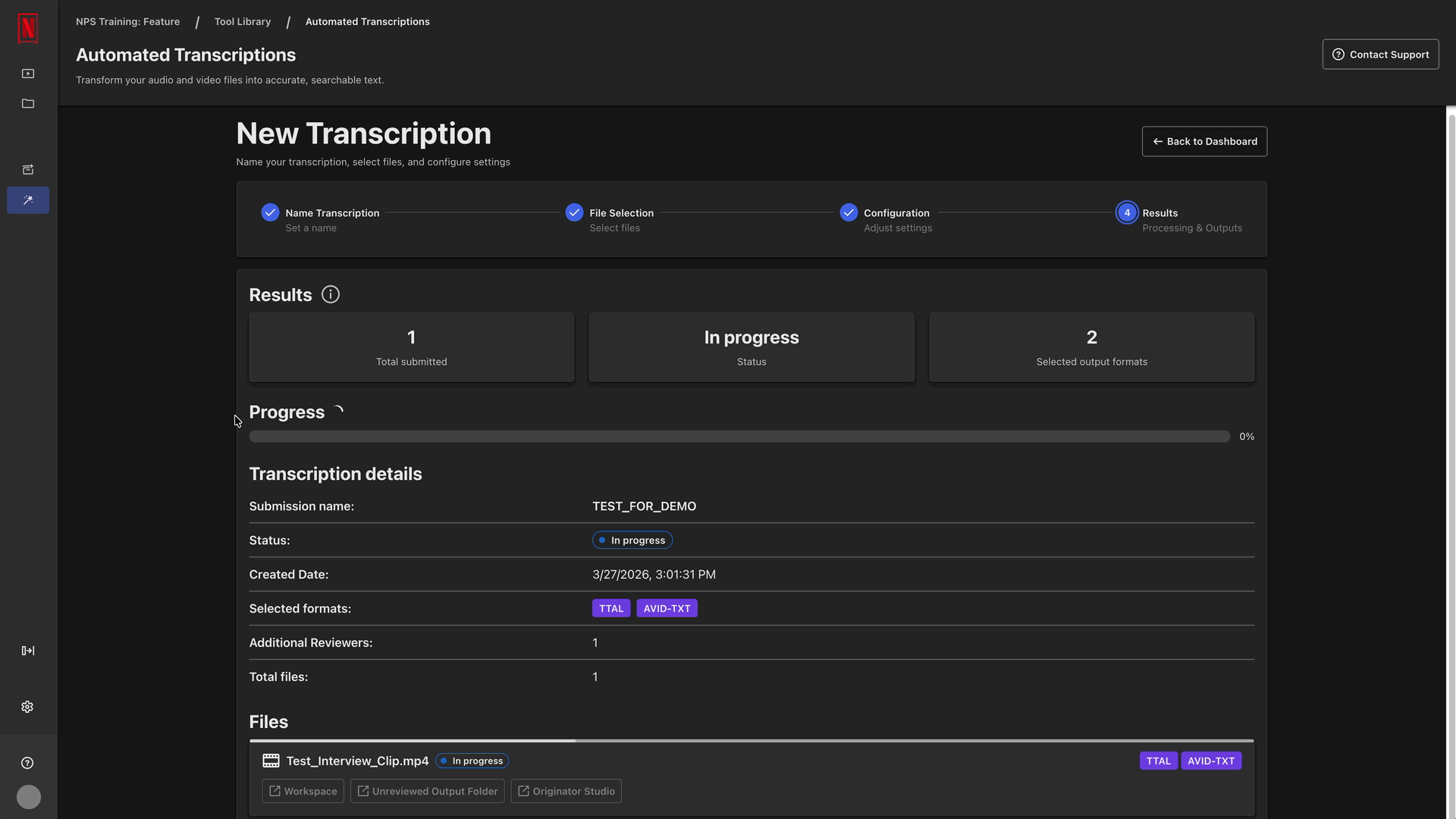
Task: Open Unreviewed Output Folder
Action: tap(427, 791)
